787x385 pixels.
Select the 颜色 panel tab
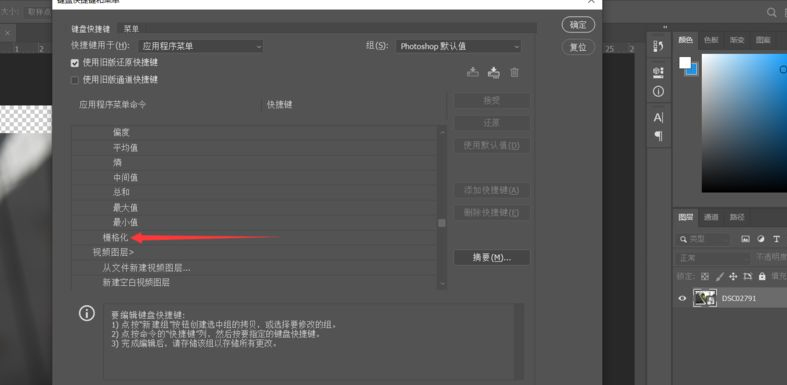(x=686, y=40)
